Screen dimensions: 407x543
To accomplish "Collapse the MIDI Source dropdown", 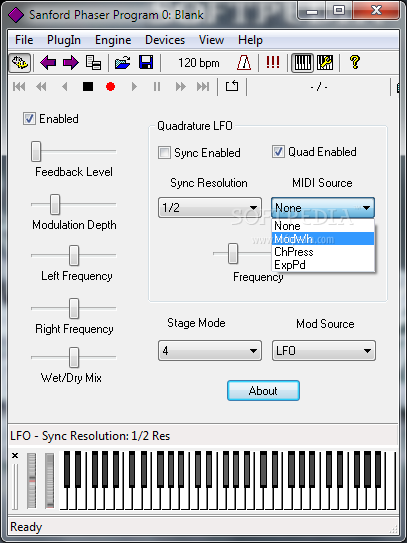I will [323, 208].
